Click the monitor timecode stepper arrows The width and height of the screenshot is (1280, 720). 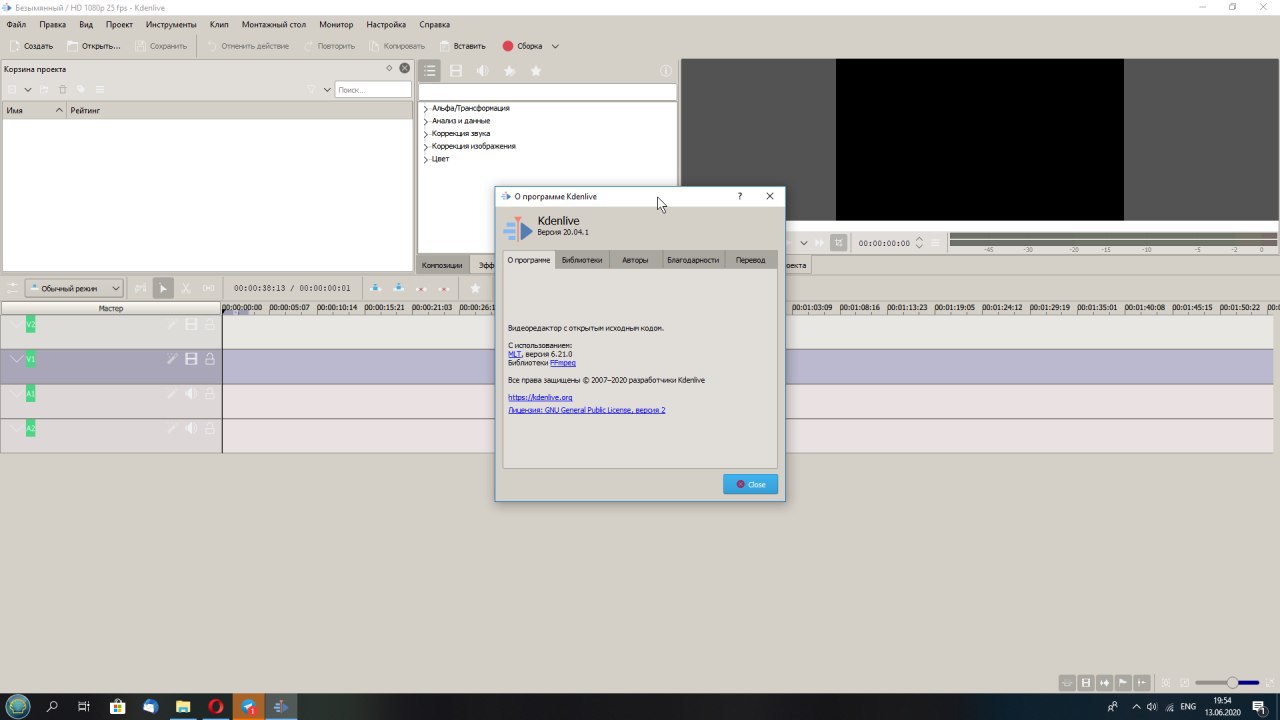pos(919,242)
